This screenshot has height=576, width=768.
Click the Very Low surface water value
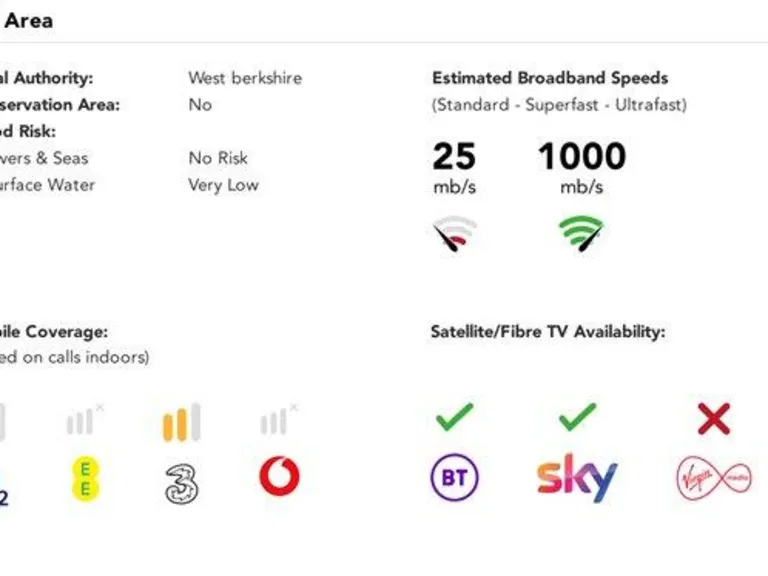(x=224, y=185)
